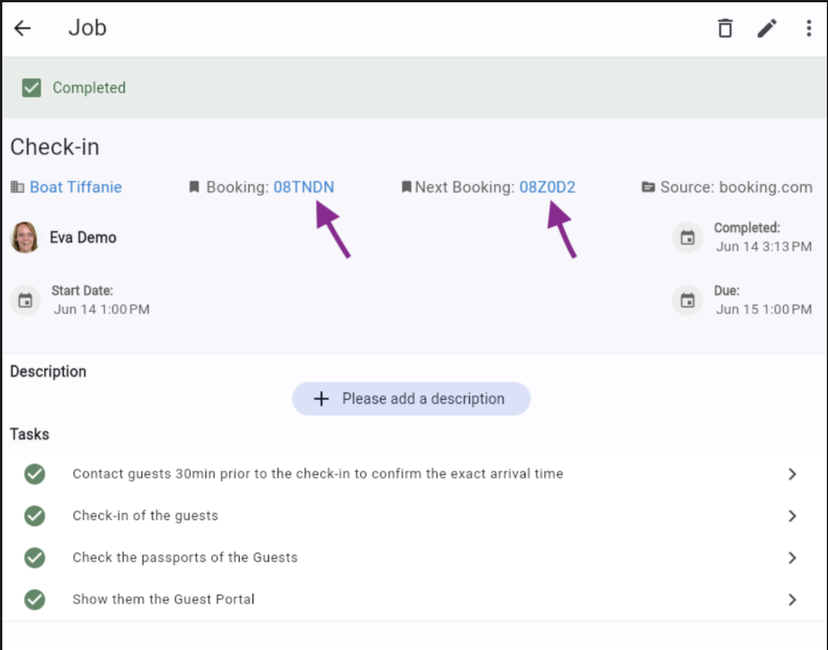Click the Completed date calendar icon
This screenshot has width=828, height=650.
687,238
